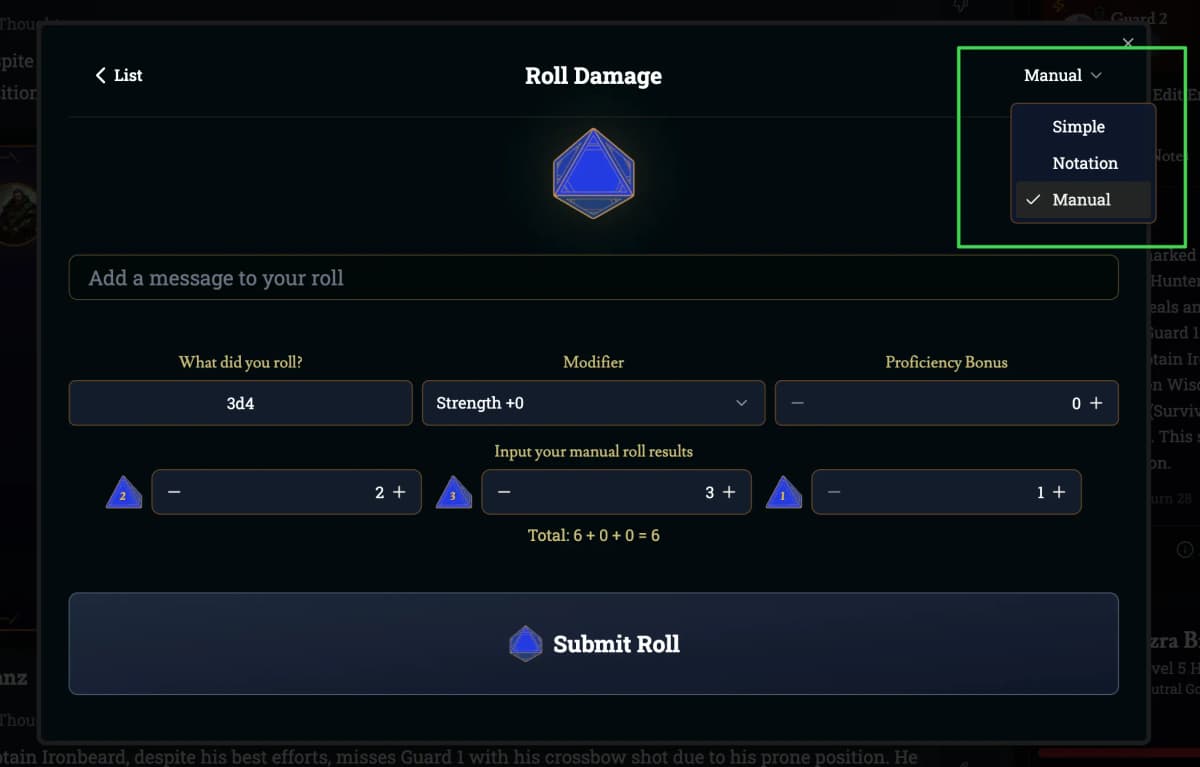
Task: Select Notation roll mode option
Action: (1084, 163)
